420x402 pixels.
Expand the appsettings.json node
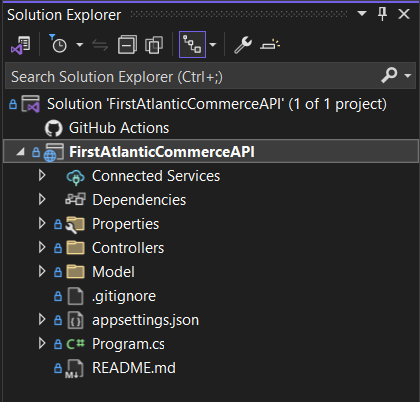point(42,320)
